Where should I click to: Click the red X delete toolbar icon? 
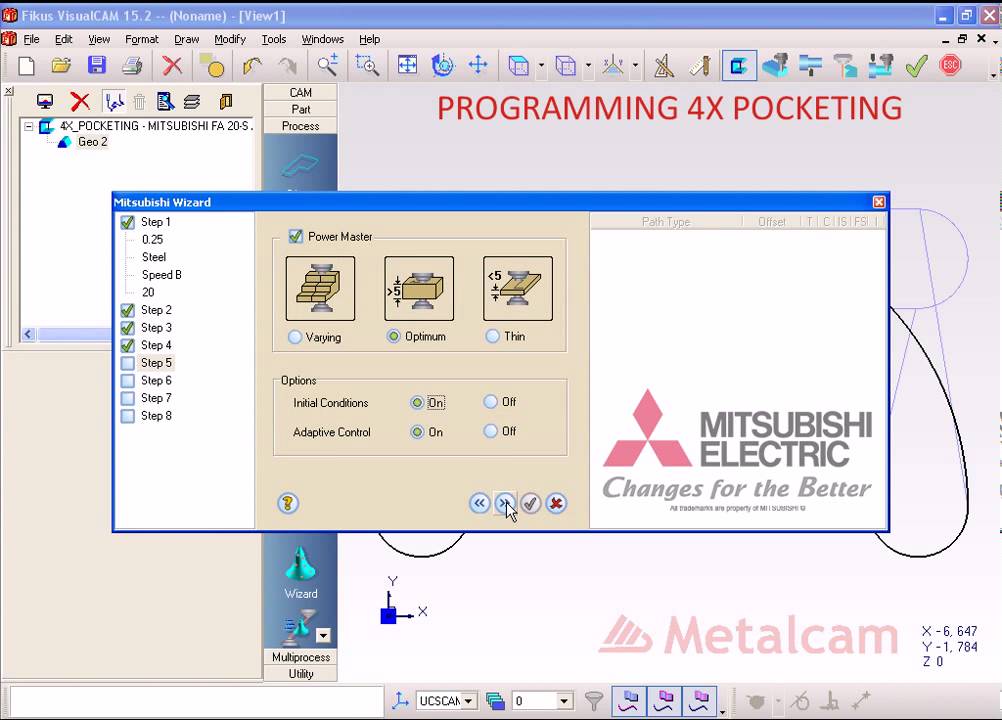(x=172, y=65)
